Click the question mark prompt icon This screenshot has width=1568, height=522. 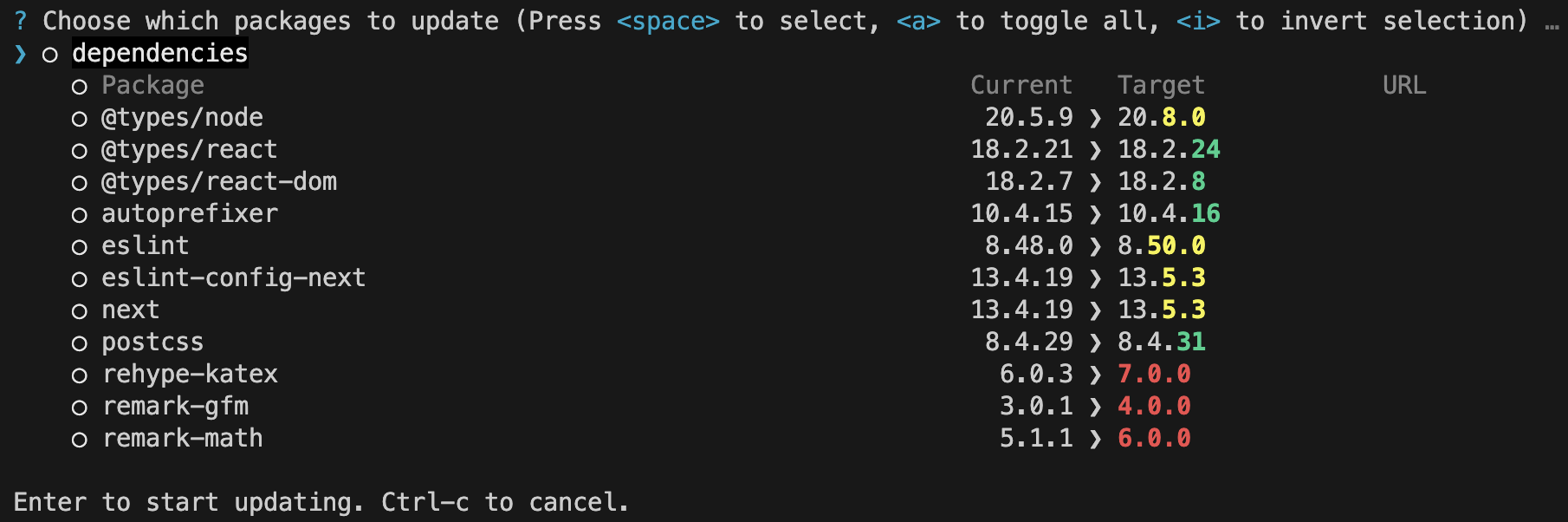click(x=21, y=21)
